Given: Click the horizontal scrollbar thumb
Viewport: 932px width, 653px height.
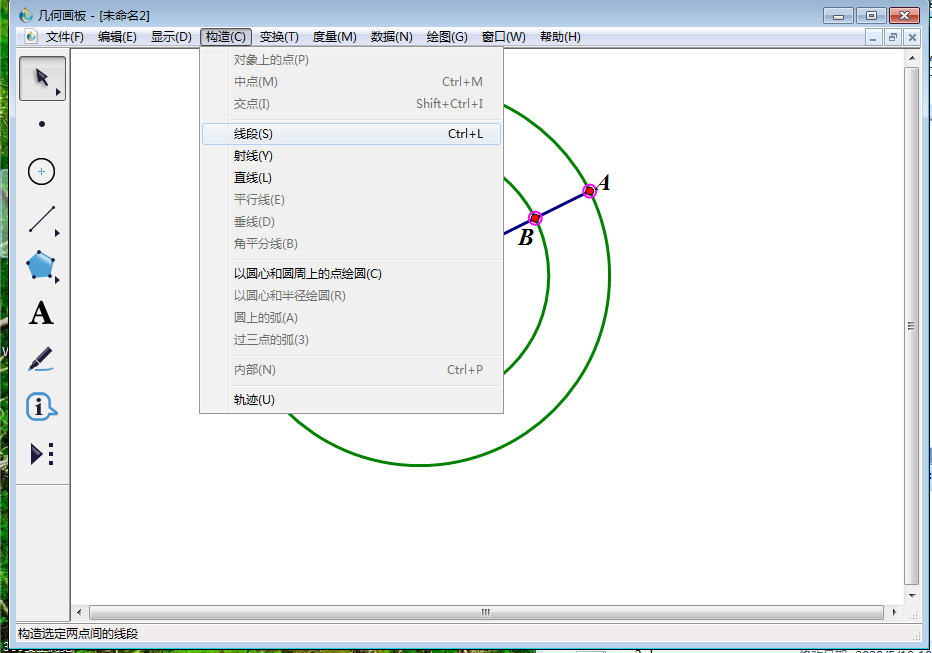Looking at the screenshot, I should [x=486, y=612].
